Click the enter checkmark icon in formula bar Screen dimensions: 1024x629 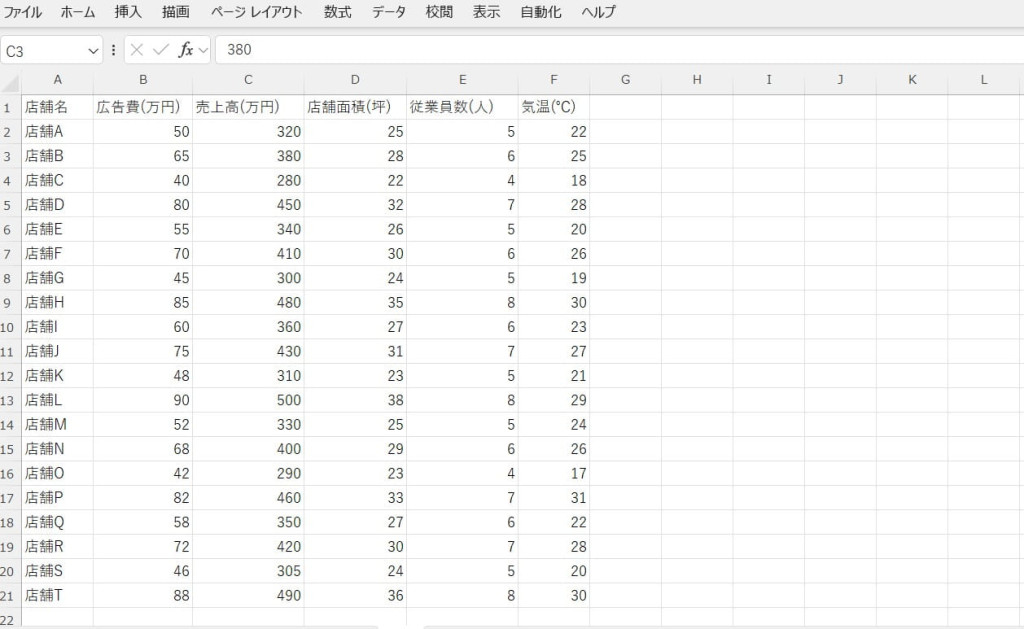click(x=160, y=50)
